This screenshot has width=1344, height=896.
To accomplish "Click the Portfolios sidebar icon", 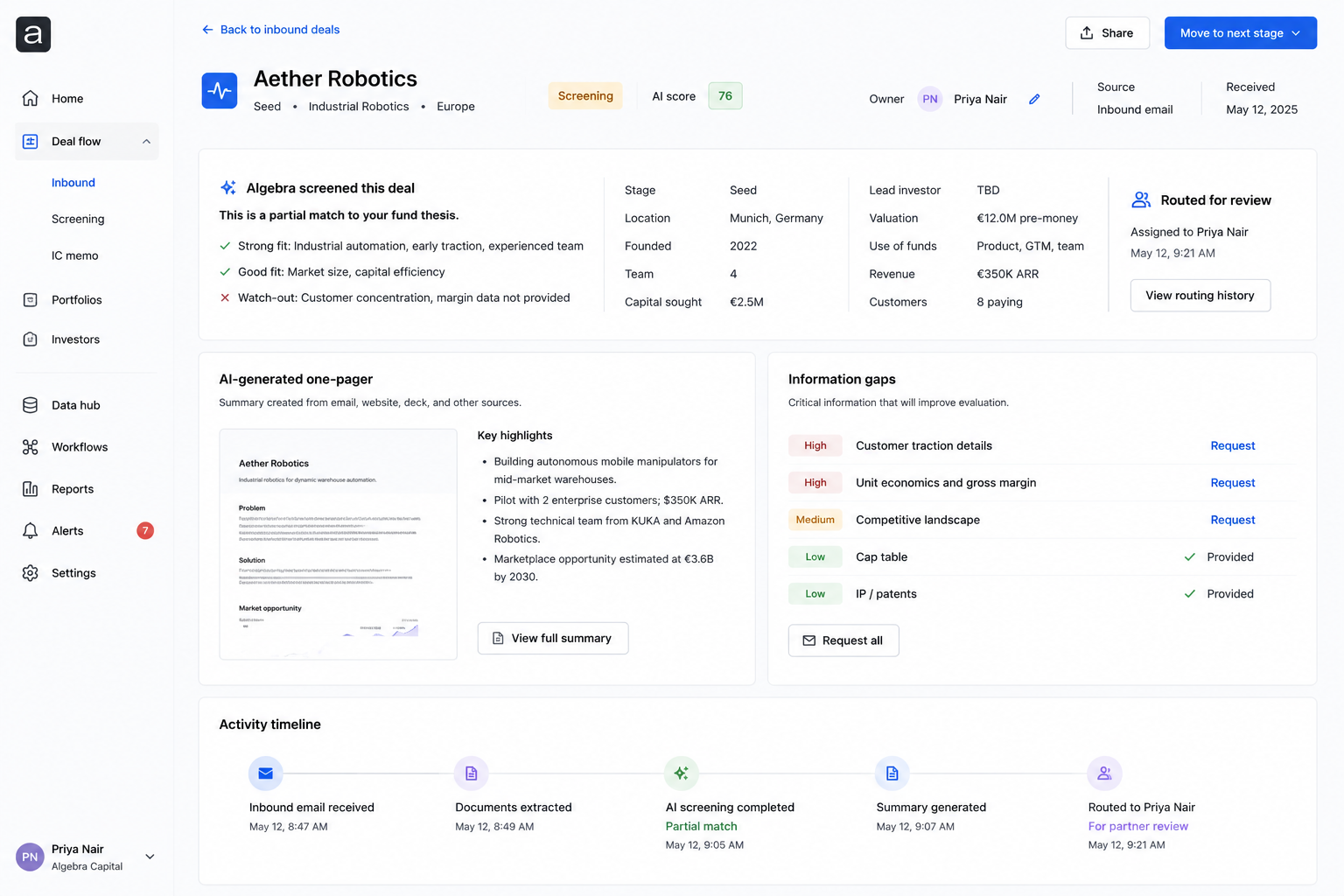I will coord(31,300).
